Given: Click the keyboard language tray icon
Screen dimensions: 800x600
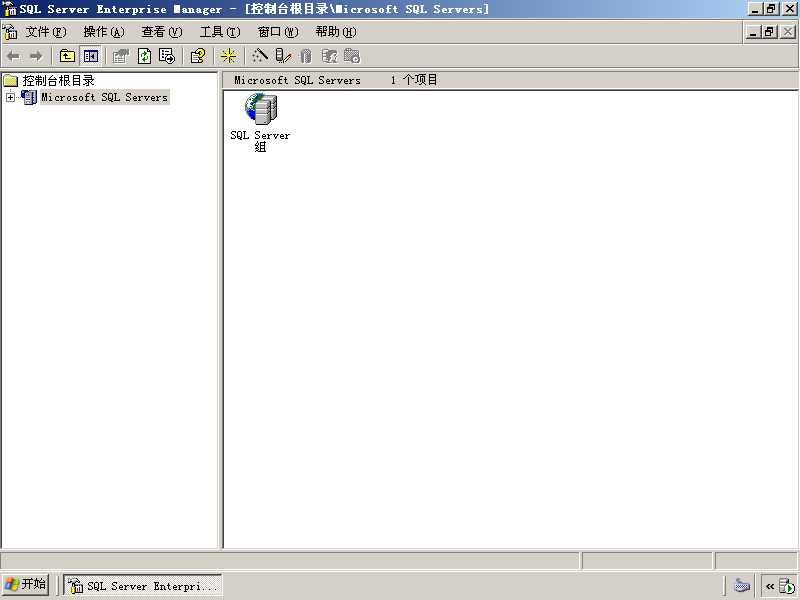Looking at the screenshot, I should click(741, 585).
